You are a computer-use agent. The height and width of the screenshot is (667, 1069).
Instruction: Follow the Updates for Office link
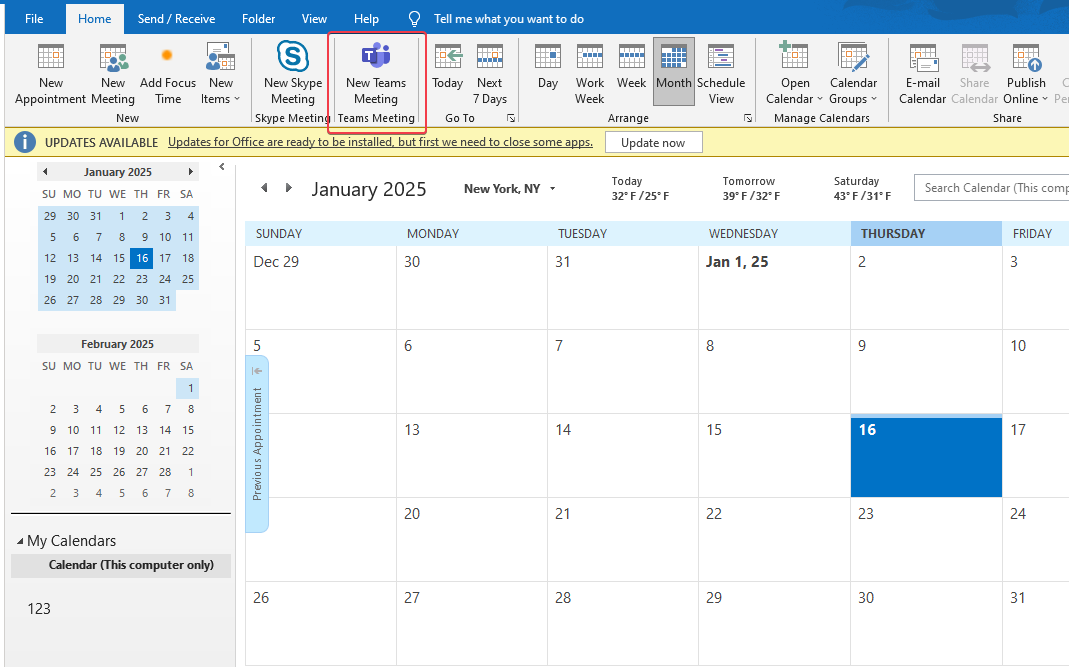click(380, 142)
